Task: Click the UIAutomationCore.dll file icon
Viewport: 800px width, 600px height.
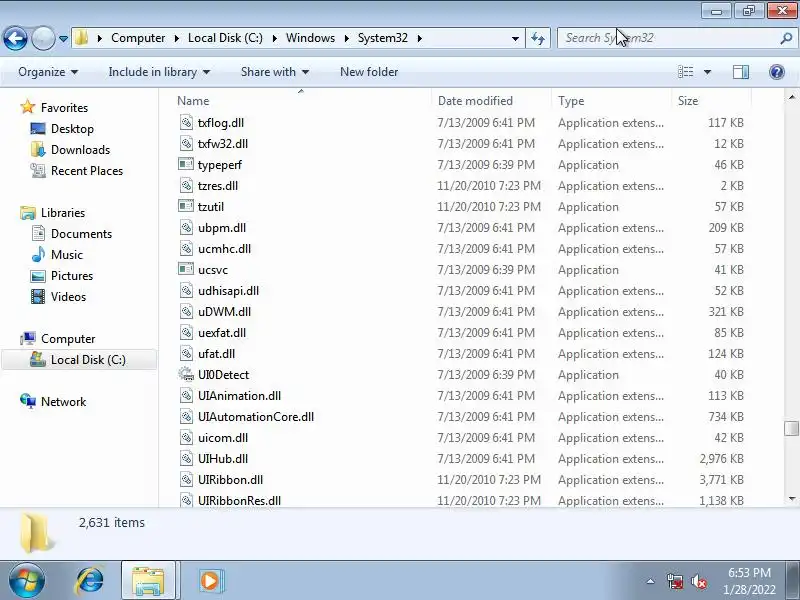Action: click(x=186, y=416)
